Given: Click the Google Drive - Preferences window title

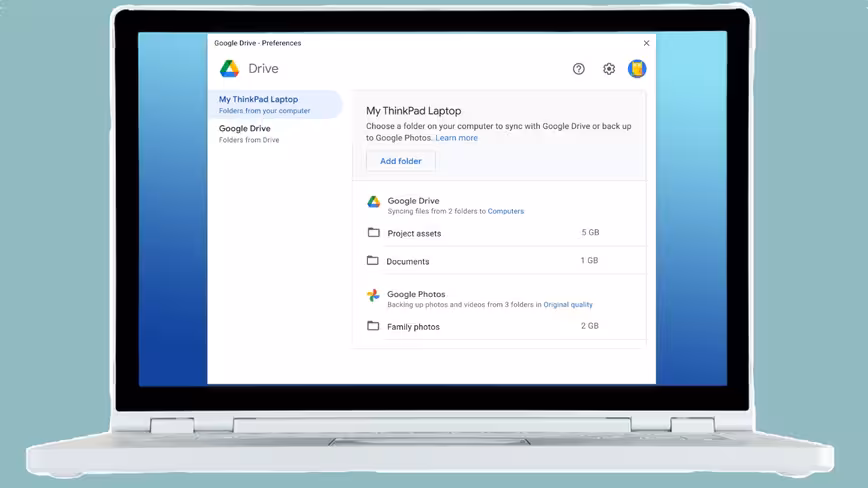Looking at the screenshot, I should point(257,43).
